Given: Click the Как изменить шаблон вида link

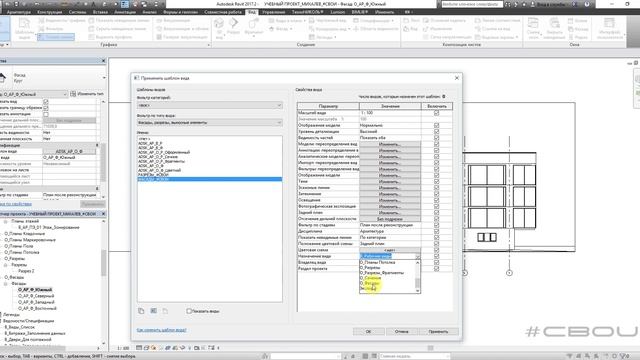Looking at the screenshot, I should point(162,330).
